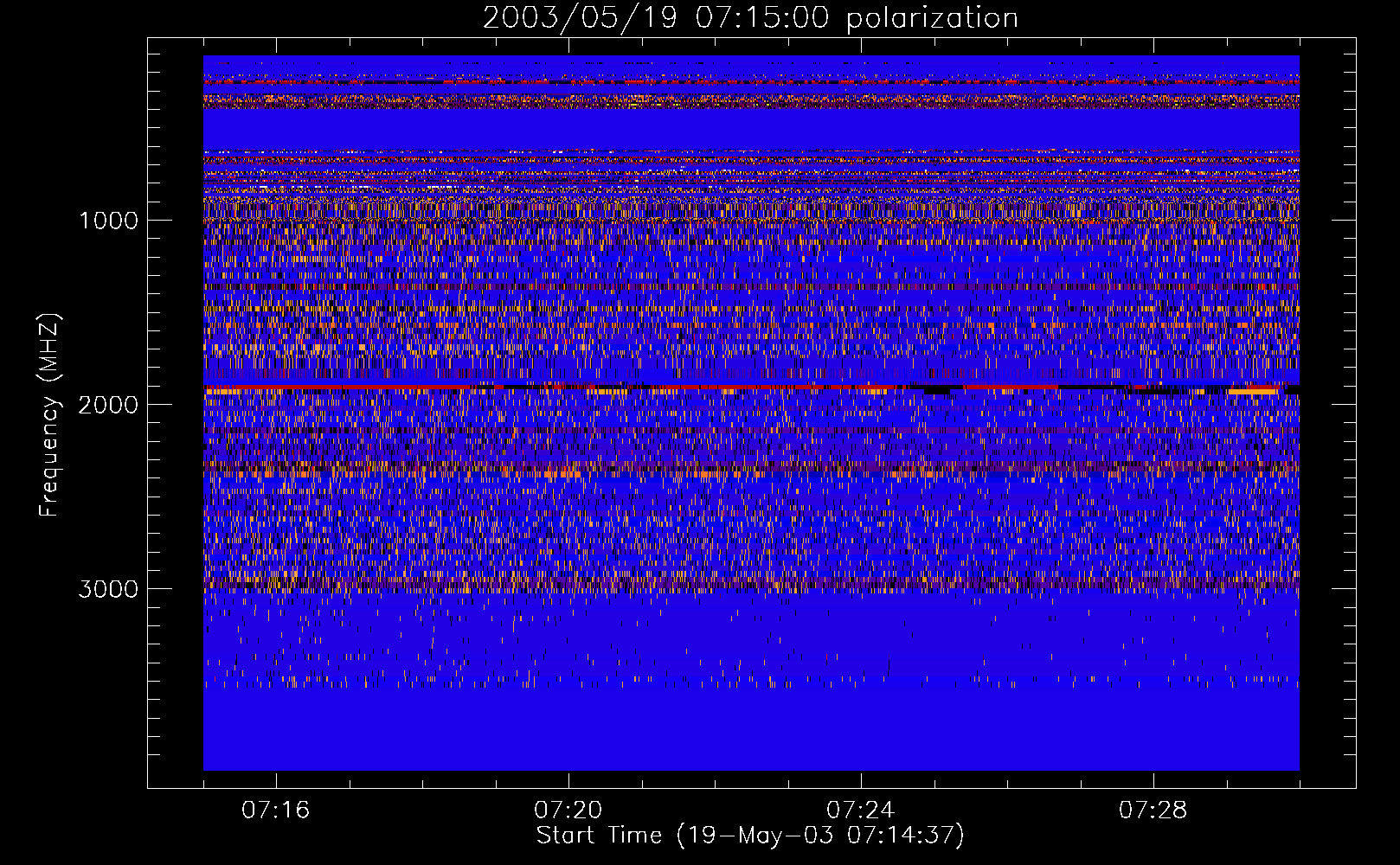The image size is (1400, 865).
Task: Click the 3000 frequency tick label
Action: [108, 589]
